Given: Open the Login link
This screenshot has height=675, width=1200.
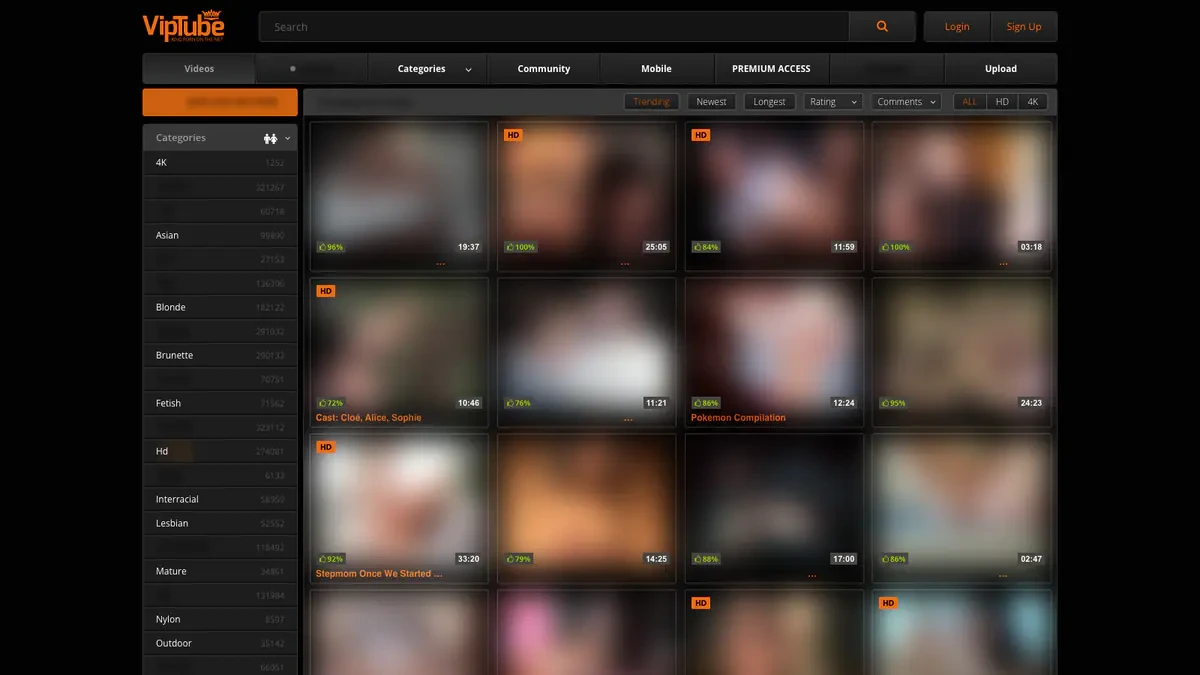Looking at the screenshot, I should [957, 27].
